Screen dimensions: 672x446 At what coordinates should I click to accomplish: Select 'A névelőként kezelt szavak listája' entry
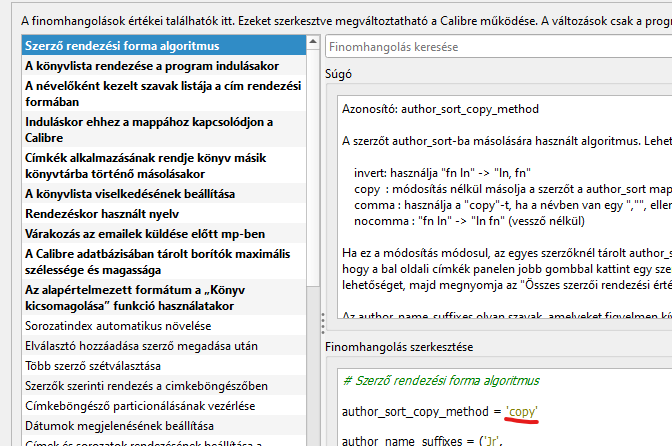pyautogui.click(x=164, y=93)
